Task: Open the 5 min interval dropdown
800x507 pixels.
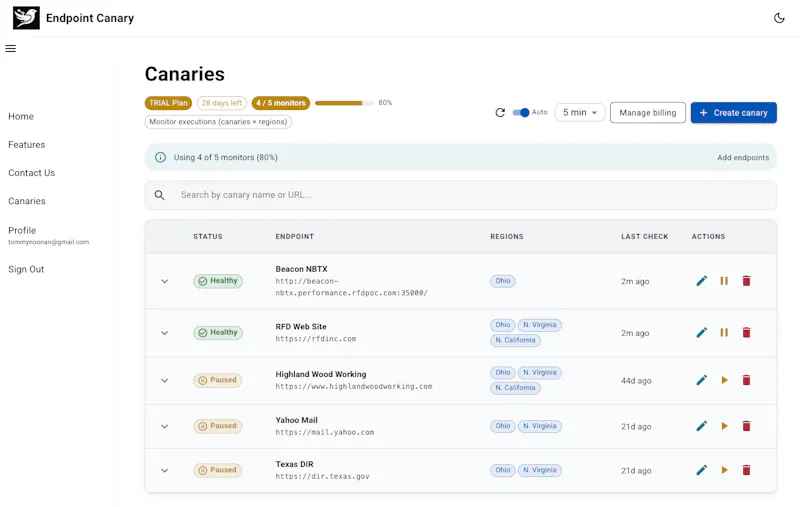Action: pyautogui.click(x=580, y=112)
